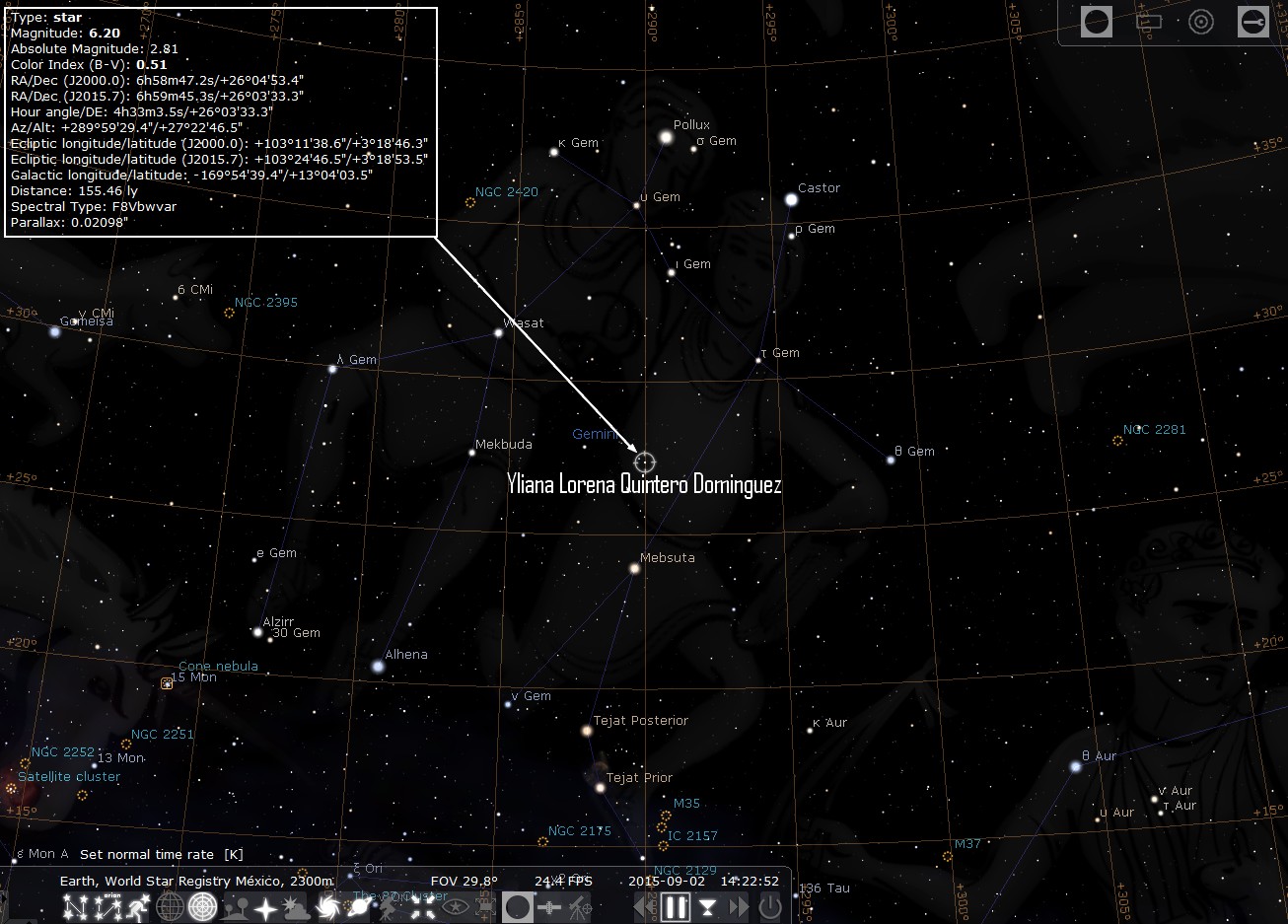Enable Telrad sight view
This screenshot has height=924, width=1288.
(x=1200, y=22)
